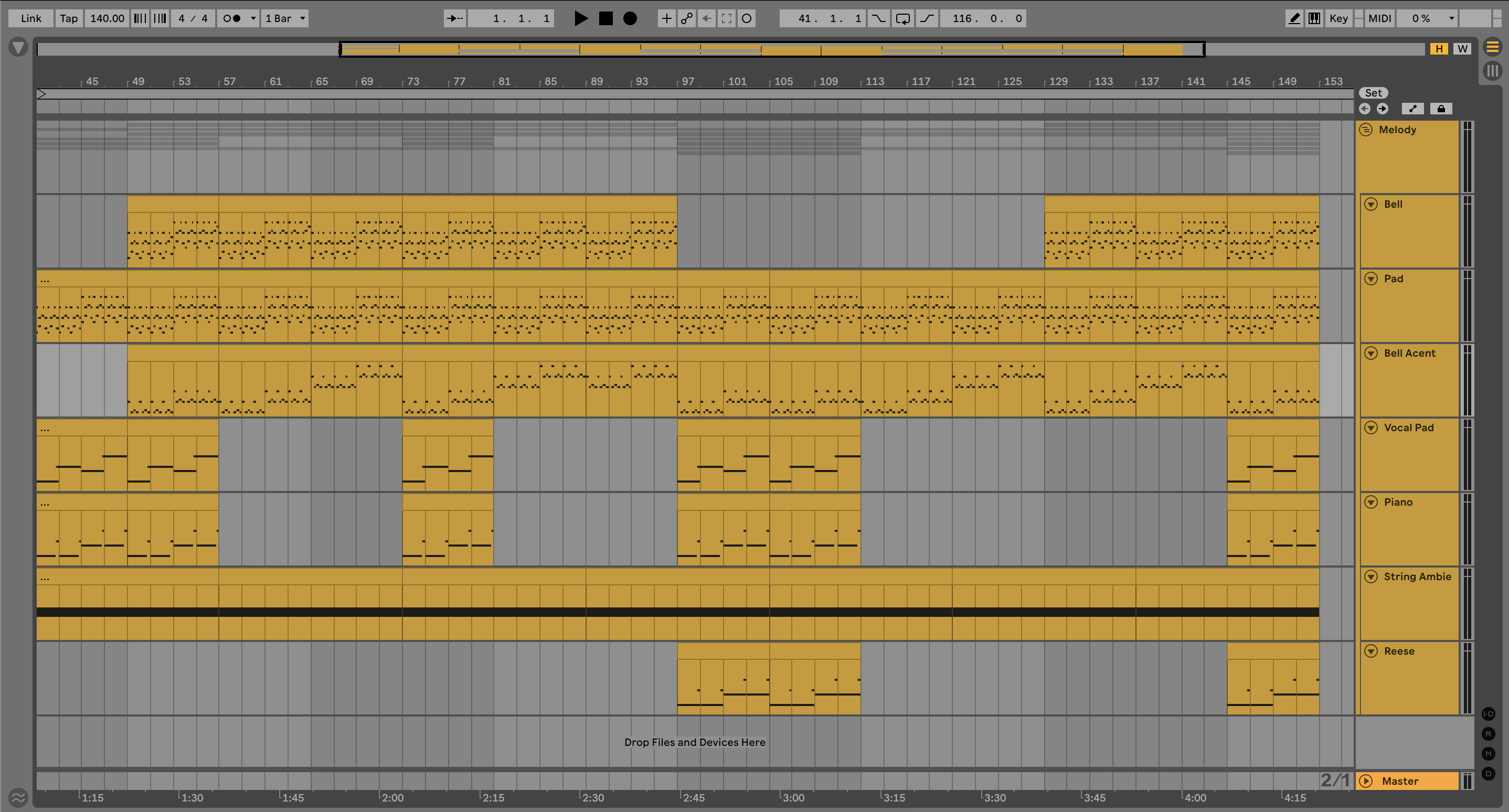This screenshot has height=812, width=1509.
Task: Switch to Session View bars icon
Action: [1492, 71]
